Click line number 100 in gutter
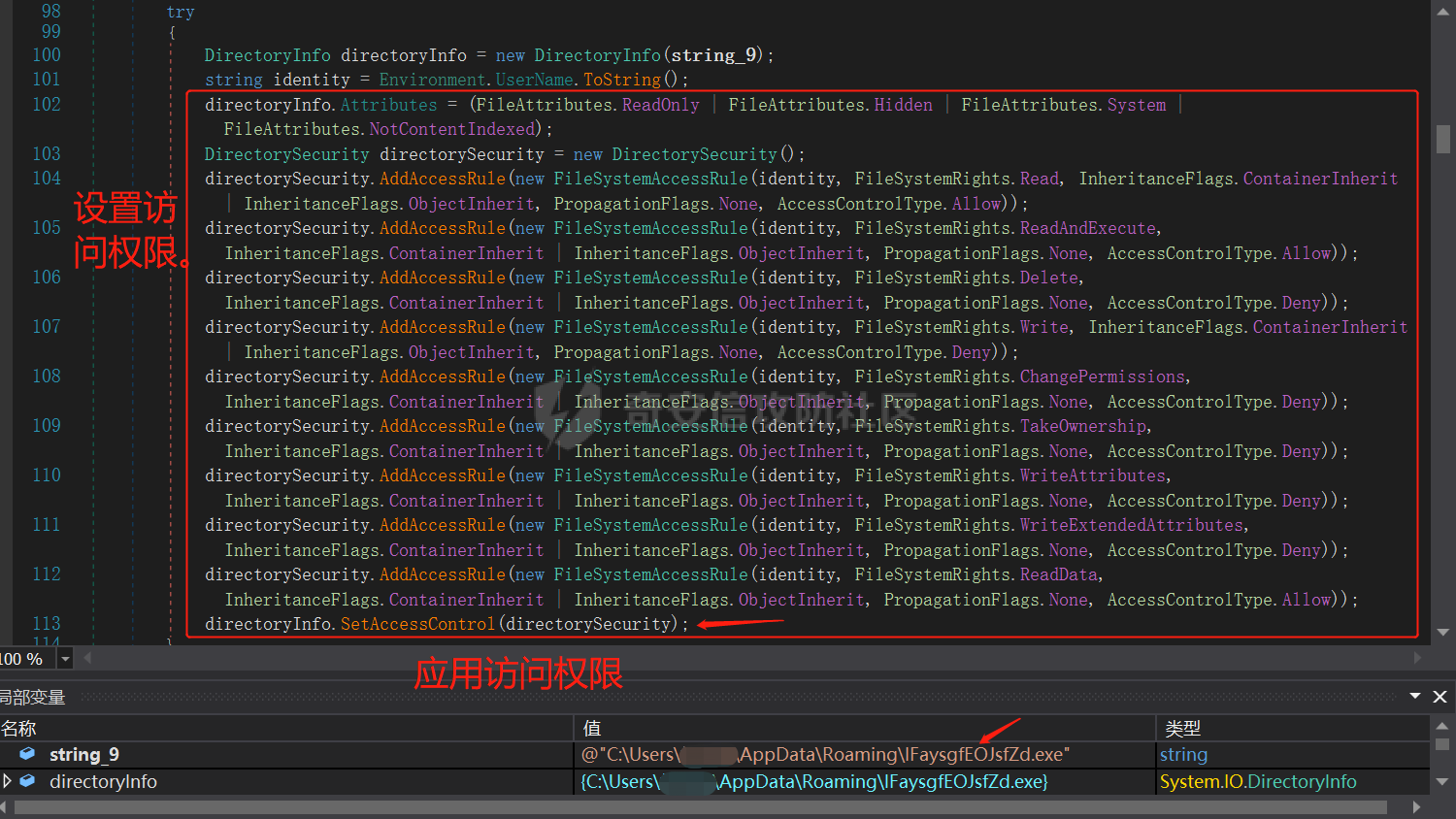 [47, 55]
